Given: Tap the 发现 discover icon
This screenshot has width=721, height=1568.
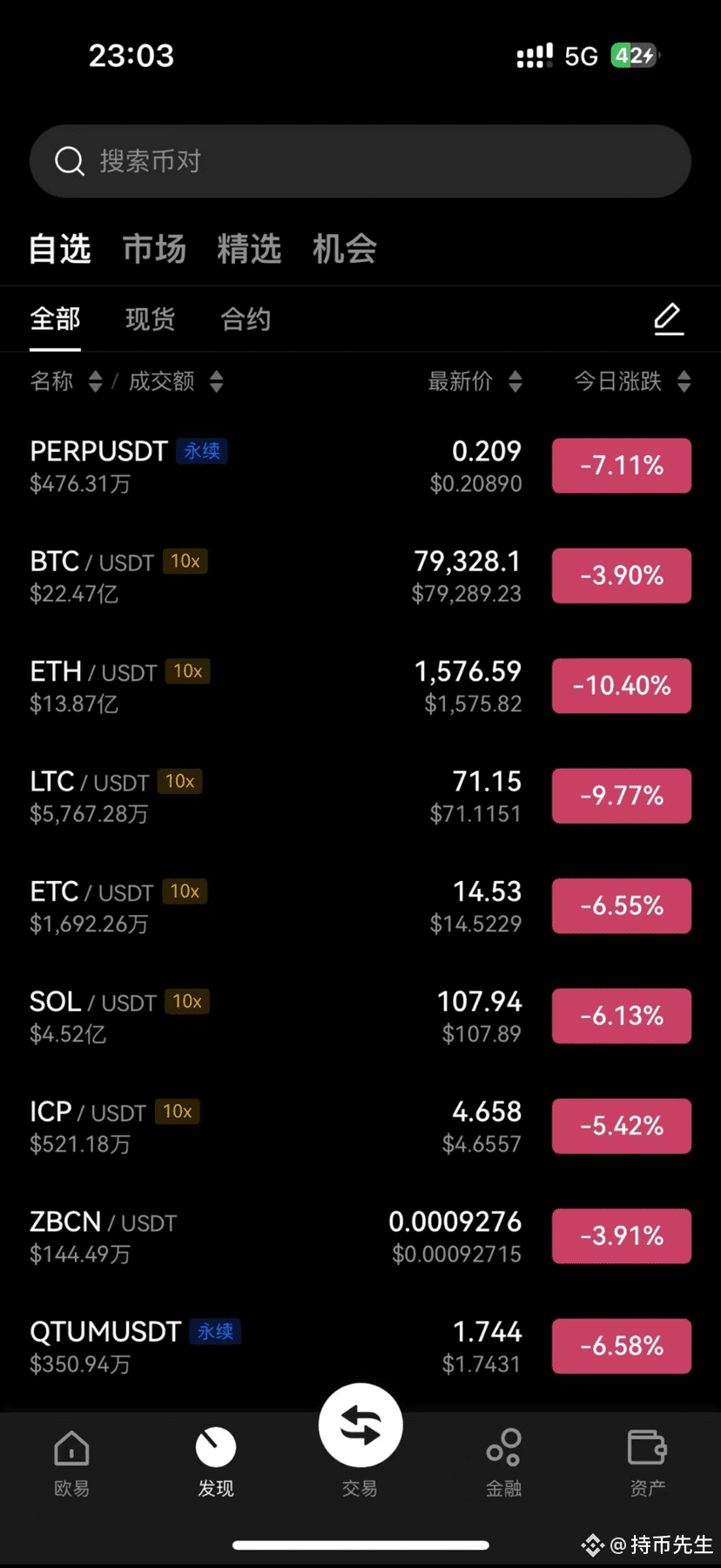Looking at the screenshot, I should pos(216,1447).
